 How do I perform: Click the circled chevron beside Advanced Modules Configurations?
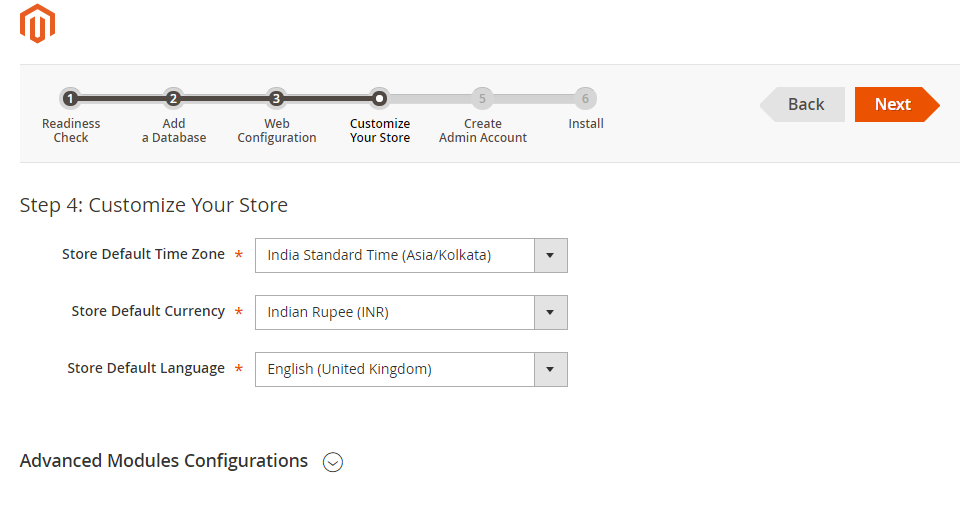pos(333,462)
